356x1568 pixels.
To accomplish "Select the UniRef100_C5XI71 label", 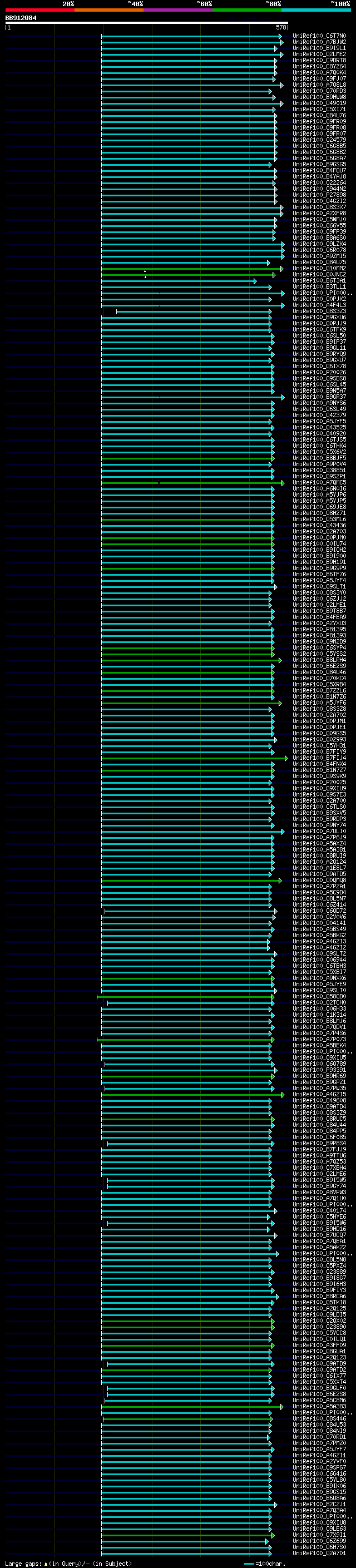I will coord(319,109).
